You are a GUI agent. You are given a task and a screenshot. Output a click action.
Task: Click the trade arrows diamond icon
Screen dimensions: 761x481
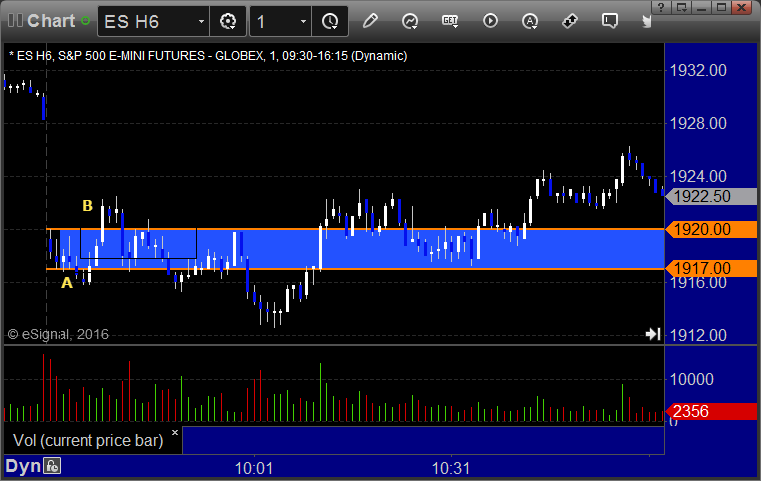click(x=570, y=21)
